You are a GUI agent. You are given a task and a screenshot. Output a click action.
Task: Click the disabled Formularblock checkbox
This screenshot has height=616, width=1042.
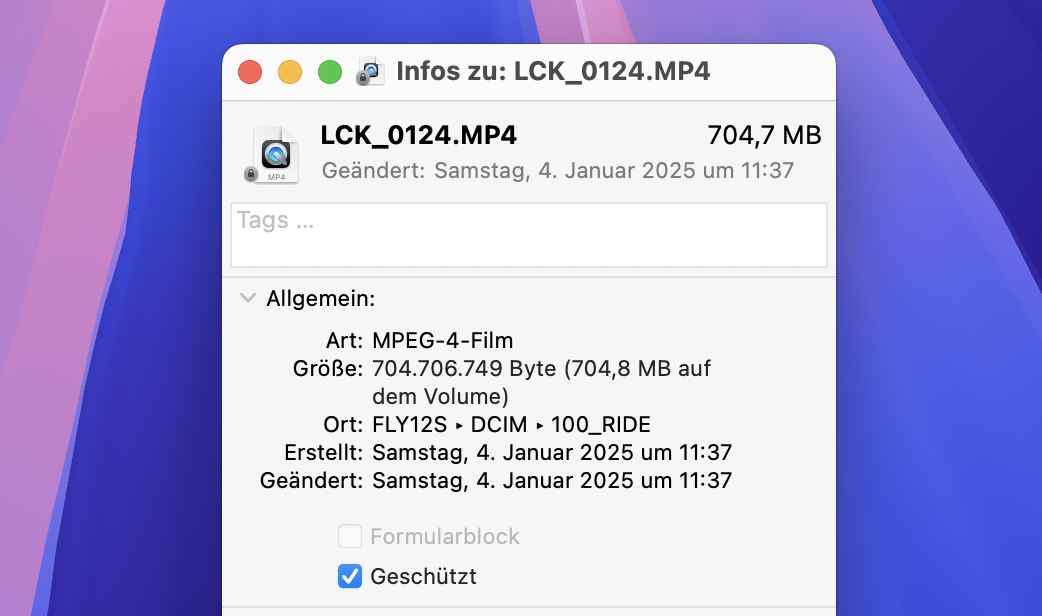coord(350,536)
